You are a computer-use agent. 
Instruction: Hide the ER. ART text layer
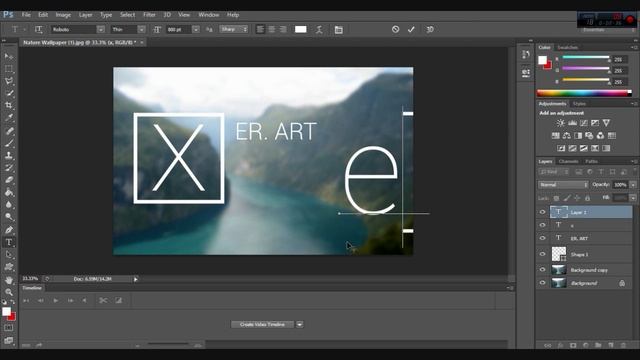(x=542, y=238)
